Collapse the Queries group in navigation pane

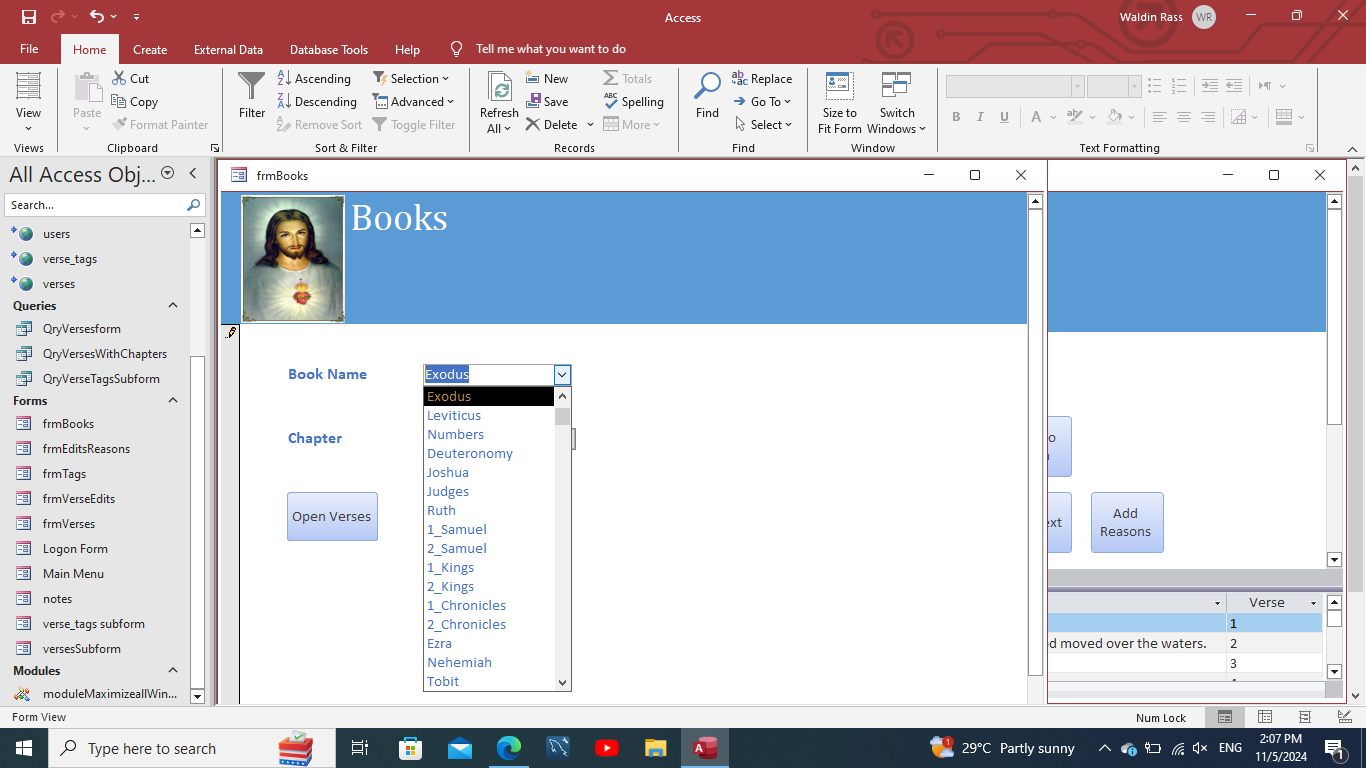coord(172,306)
